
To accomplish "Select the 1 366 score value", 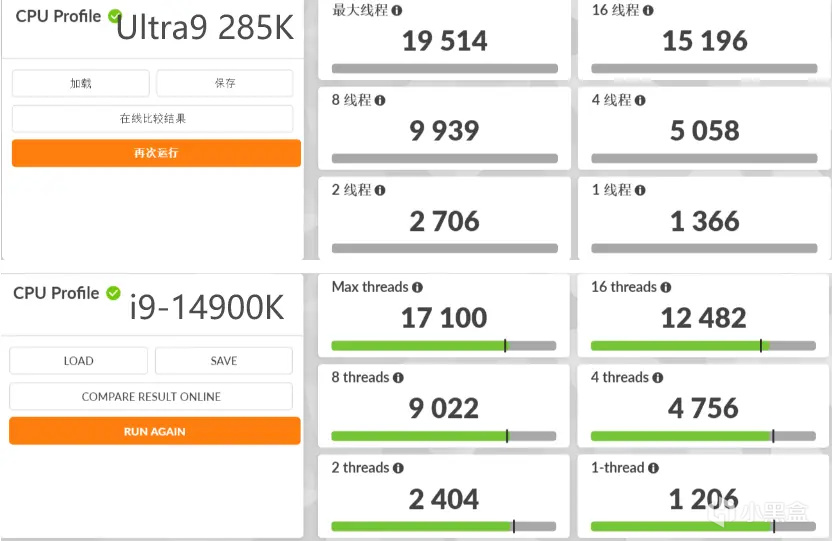I will [x=705, y=221].
